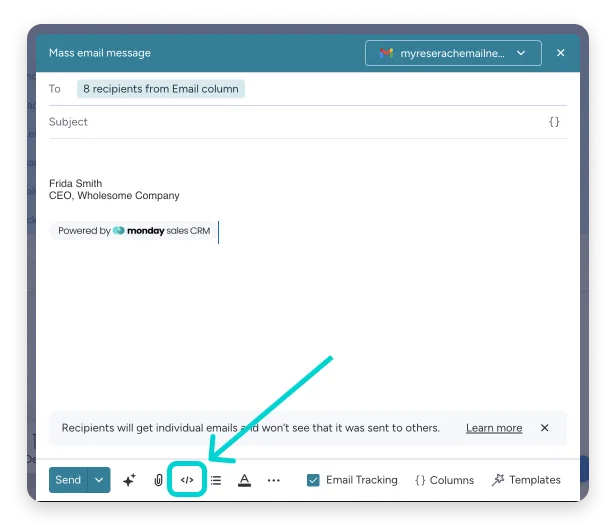Open the sender email account dropdown
The width and height of the screenshot is (616, 526).
[x=453, y=53]
